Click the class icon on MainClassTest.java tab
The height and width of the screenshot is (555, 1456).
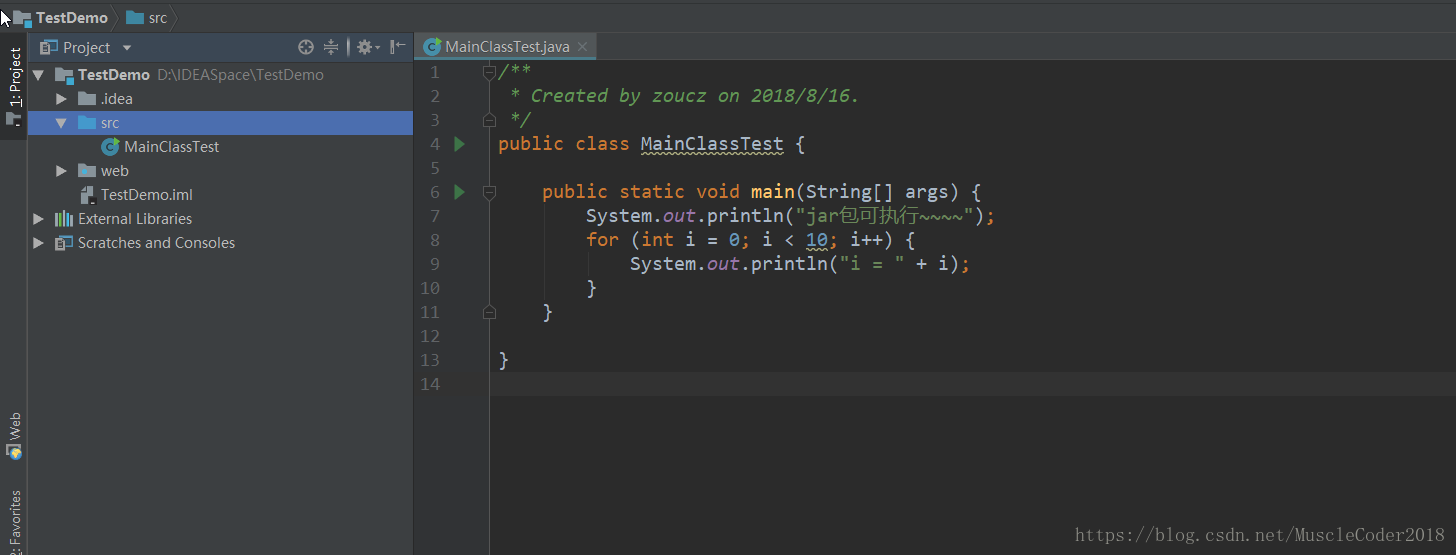[x=432, y=46]
